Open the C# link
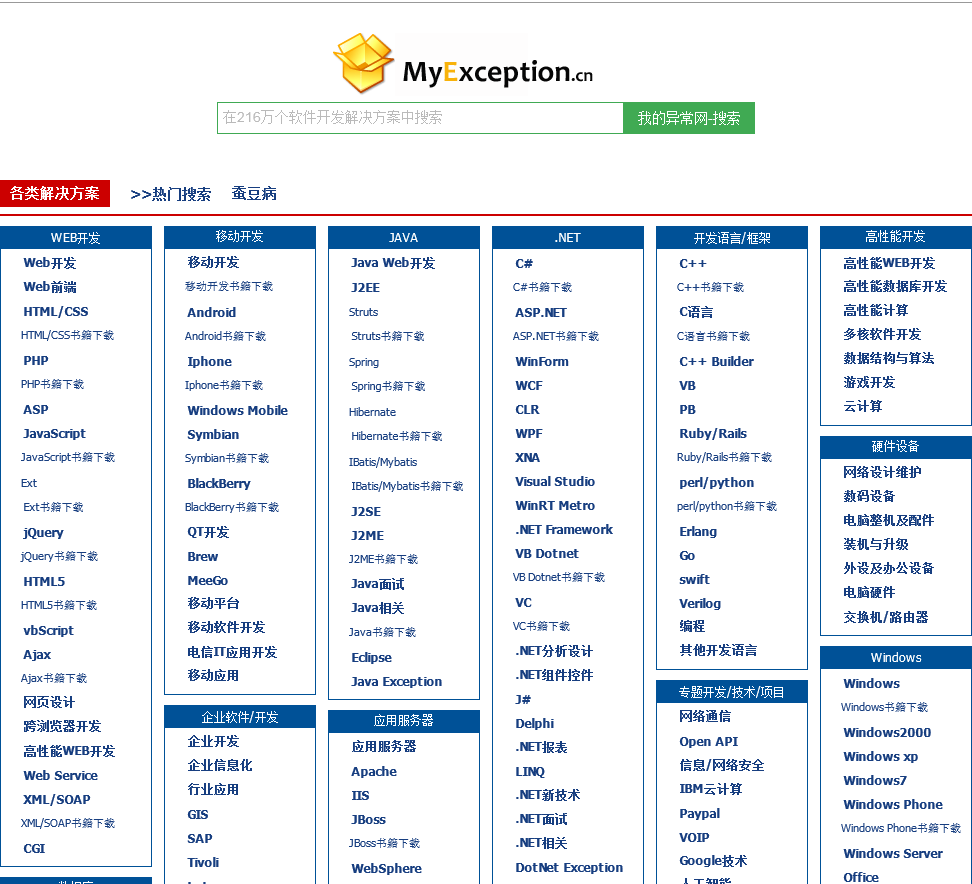 pyautogui.click(x=524, y=263)
